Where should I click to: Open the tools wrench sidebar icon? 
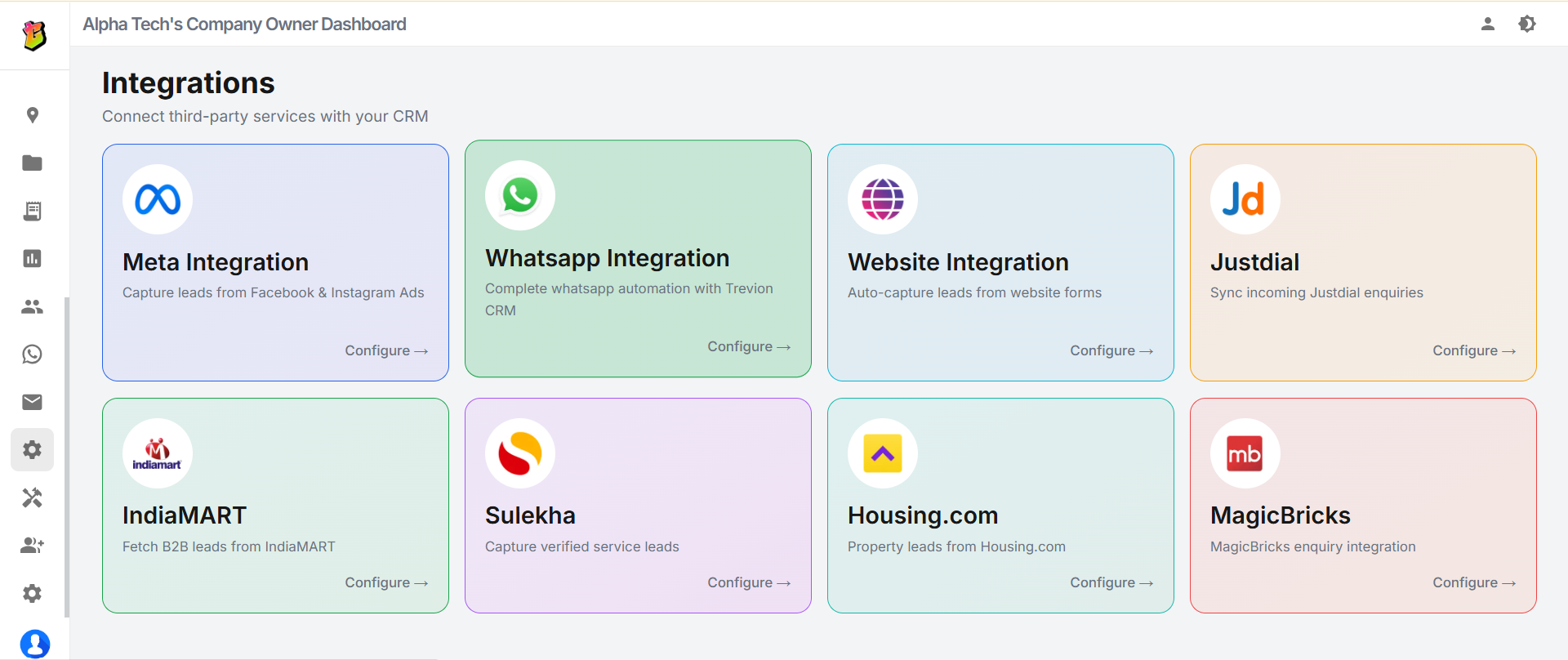(x=33, y=497)
